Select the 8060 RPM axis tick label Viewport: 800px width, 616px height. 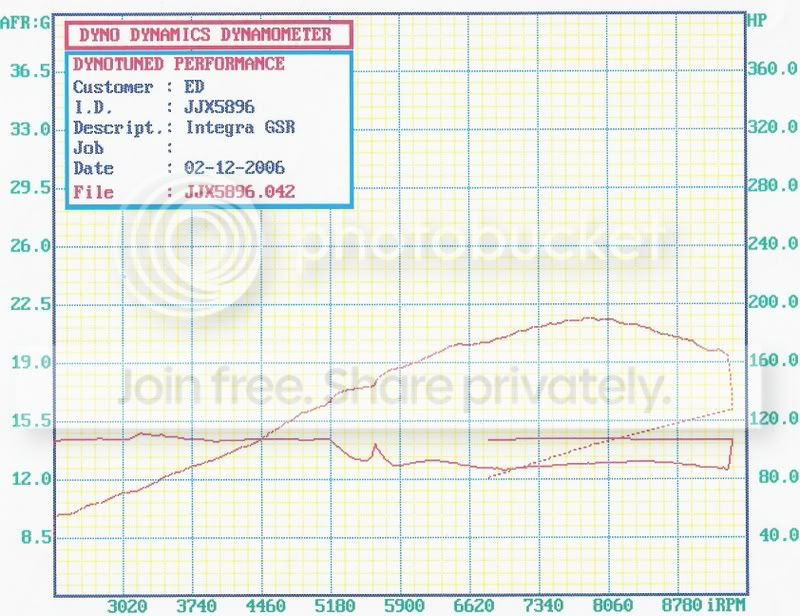614,604
